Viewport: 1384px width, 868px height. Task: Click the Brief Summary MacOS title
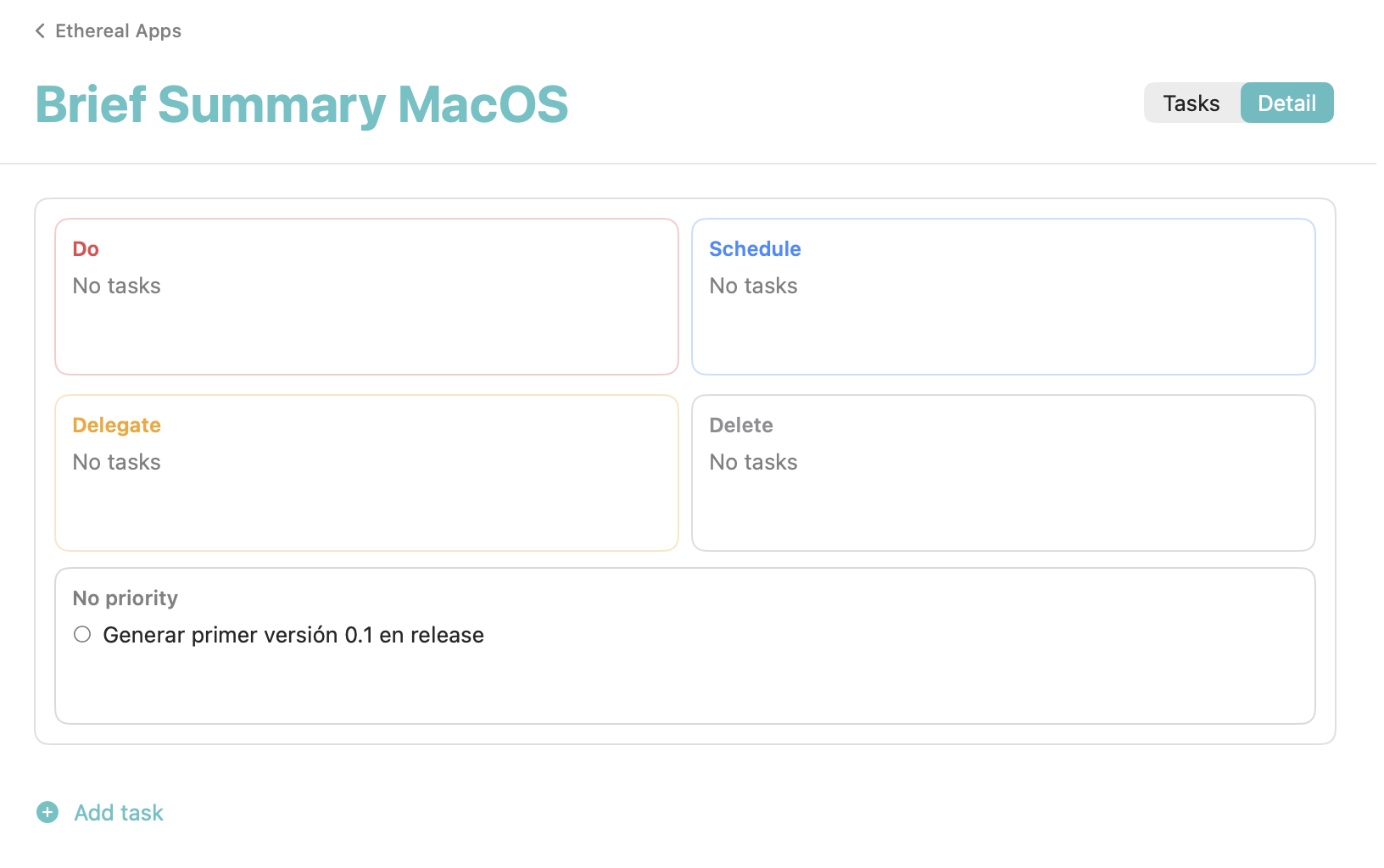[x=302, y=105]
